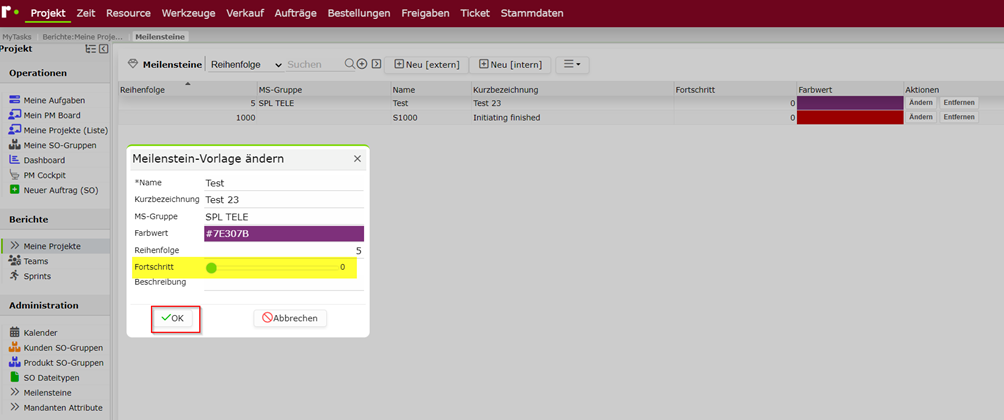Open PM Cockpit from the sidebar
This screenshot has width=1004, height=420.
click(x=38, y=175)
